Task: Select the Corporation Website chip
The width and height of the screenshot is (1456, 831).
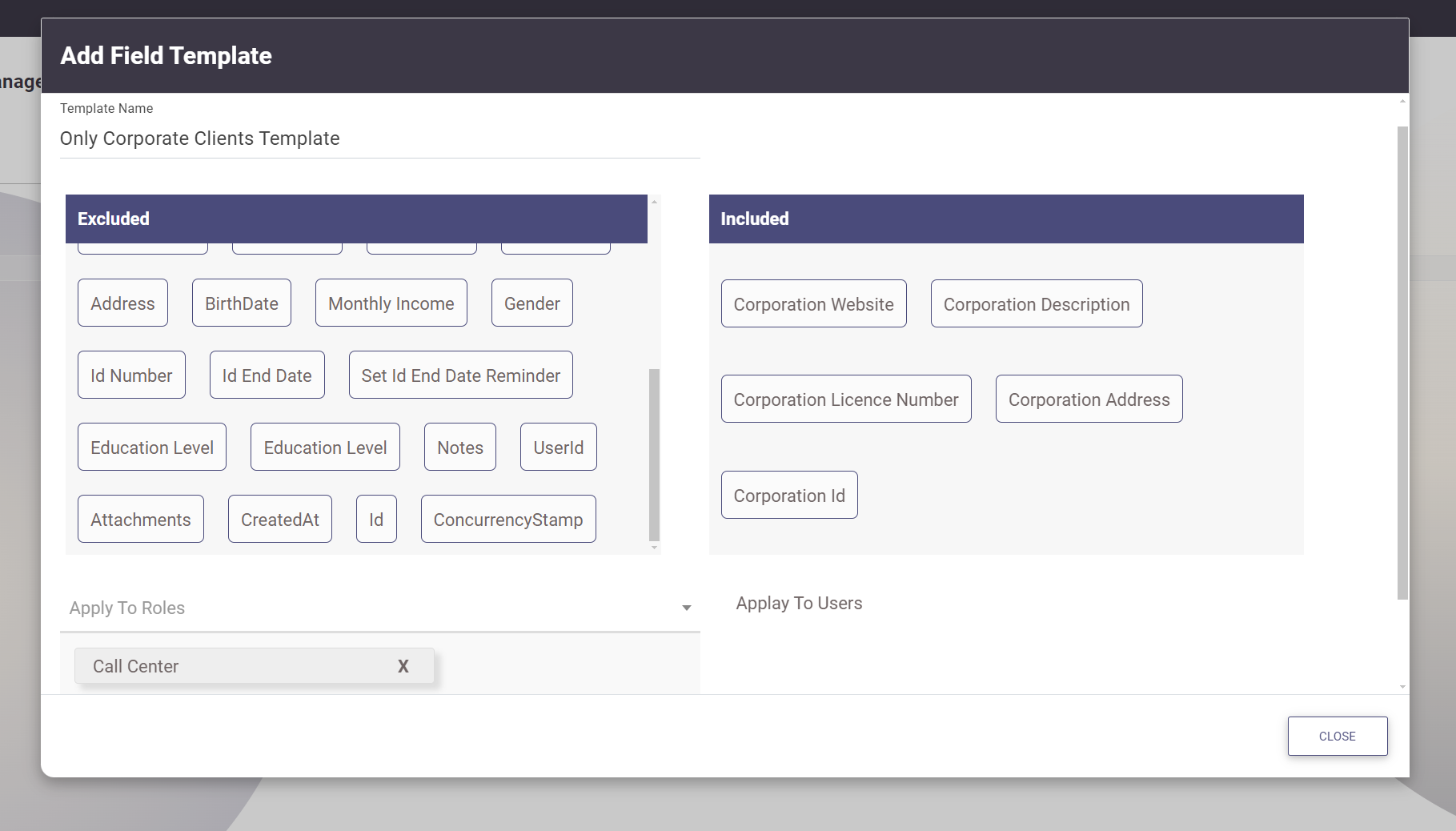Action: click(x=813, y=304)
